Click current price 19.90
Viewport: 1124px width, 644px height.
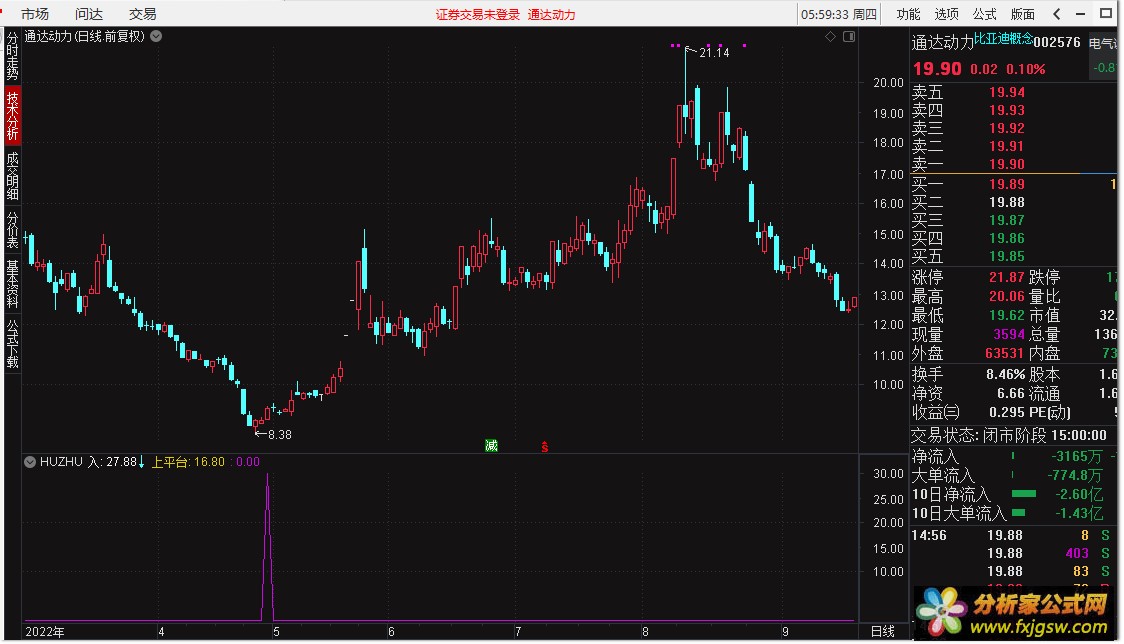pos(937,69)
